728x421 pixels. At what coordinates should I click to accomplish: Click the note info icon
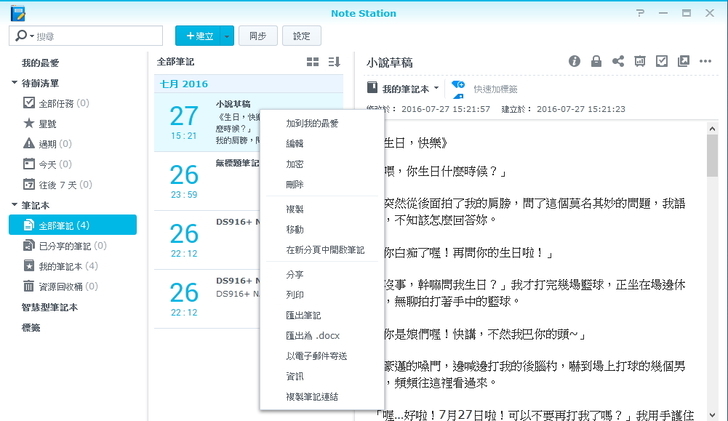coord(575,61)
